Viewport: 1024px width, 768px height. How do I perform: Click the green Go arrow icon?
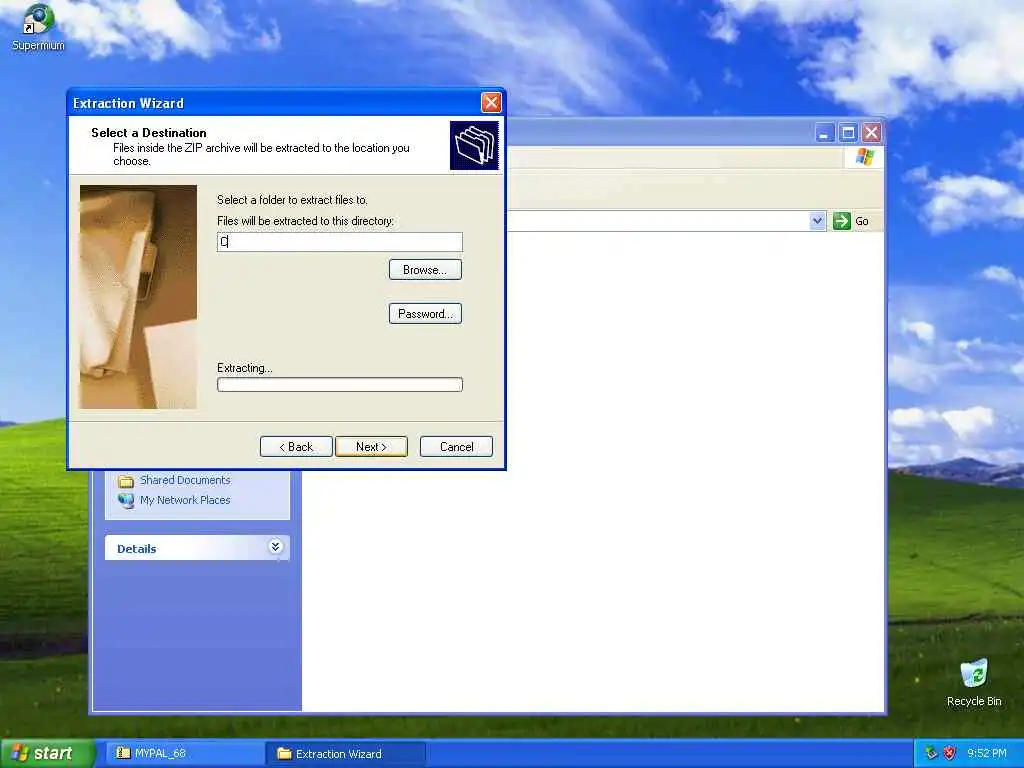click(842, 221)
